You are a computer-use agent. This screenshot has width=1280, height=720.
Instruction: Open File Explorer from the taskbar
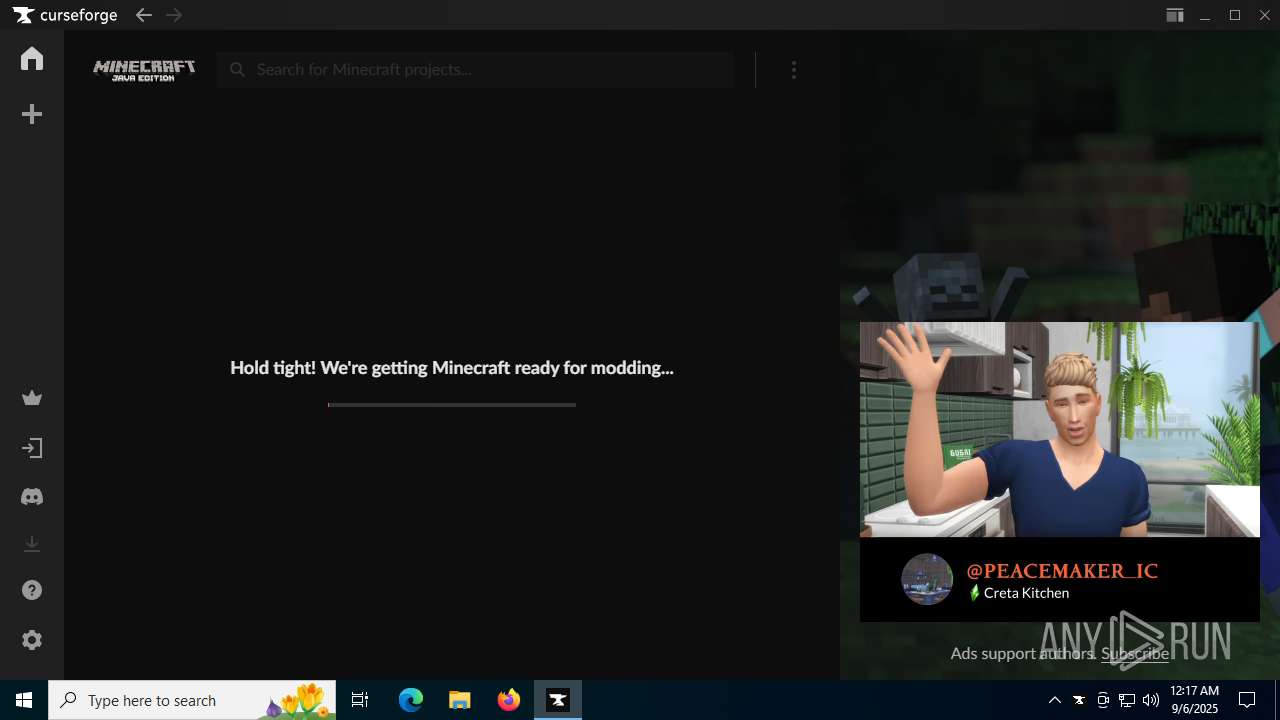click(460, 700)
